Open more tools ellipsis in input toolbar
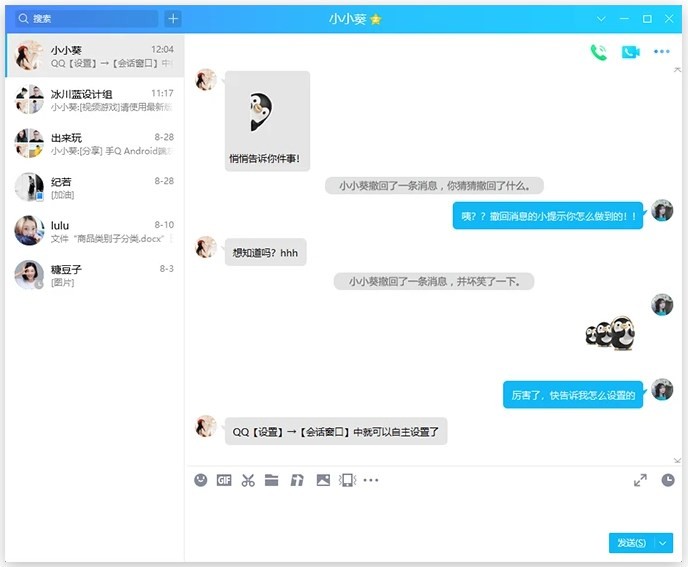This screenshot has height=567, width=688. pos(371,480)
